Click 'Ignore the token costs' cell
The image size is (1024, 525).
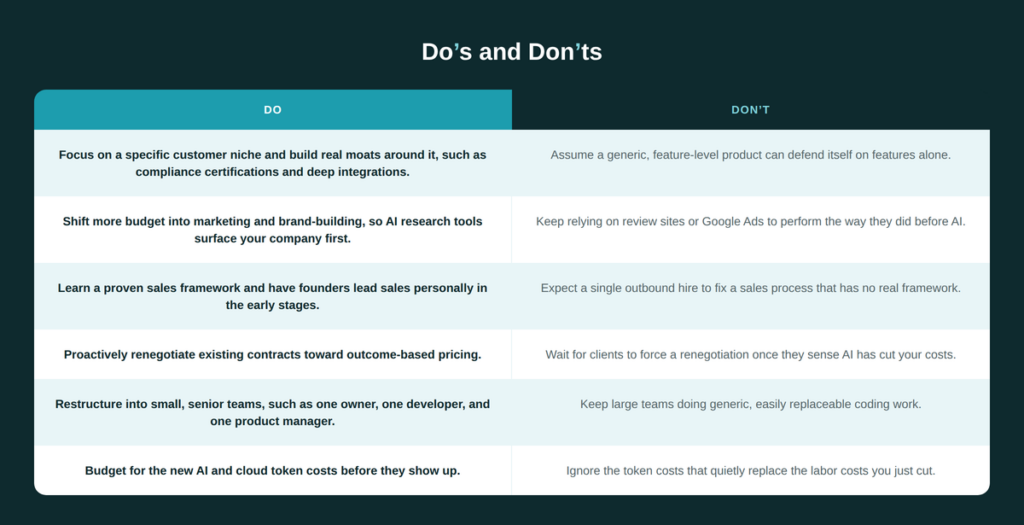[x=751, y=470]
